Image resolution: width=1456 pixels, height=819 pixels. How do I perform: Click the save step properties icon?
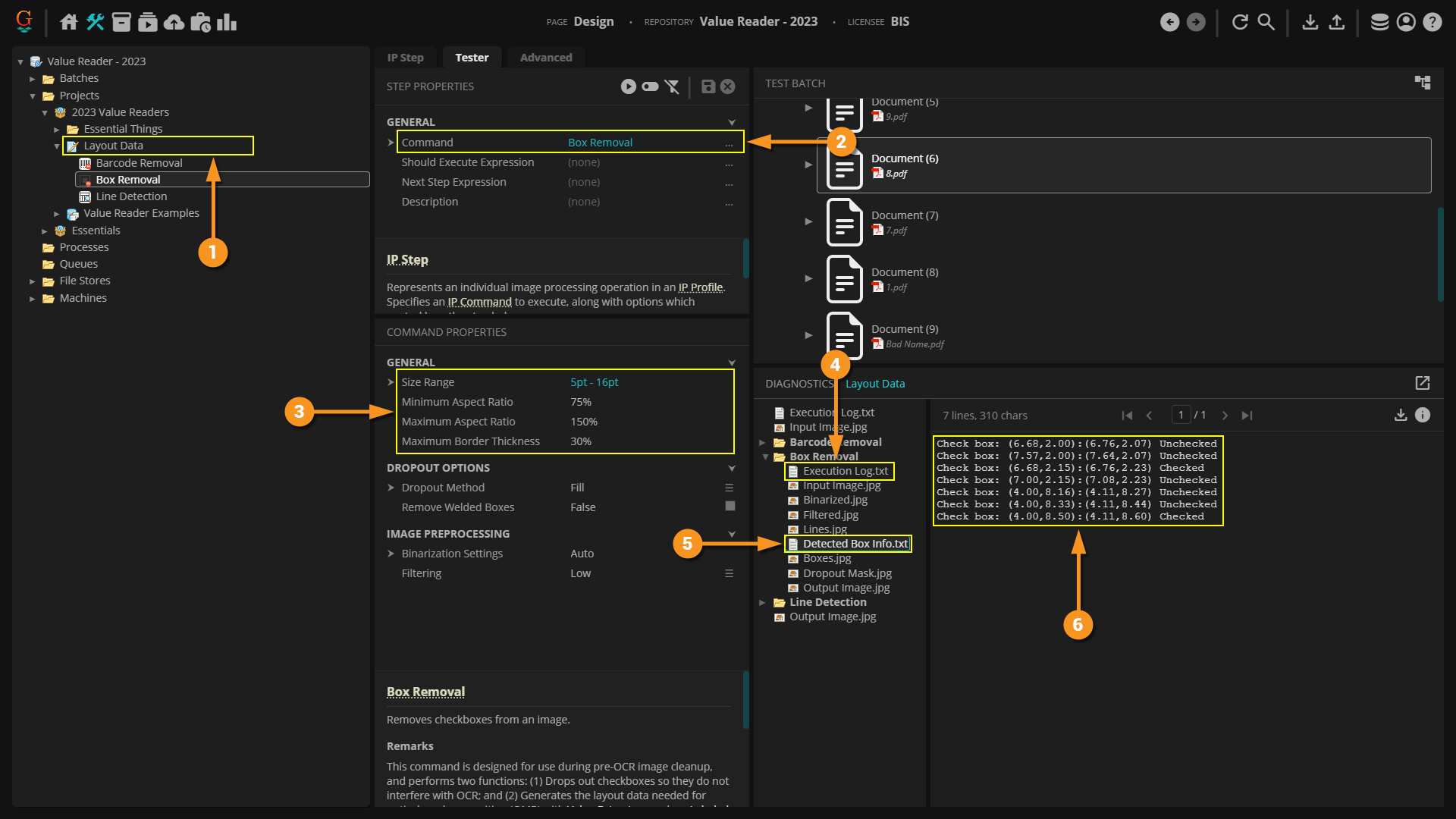pyautogui.click(x=708, y=86)
